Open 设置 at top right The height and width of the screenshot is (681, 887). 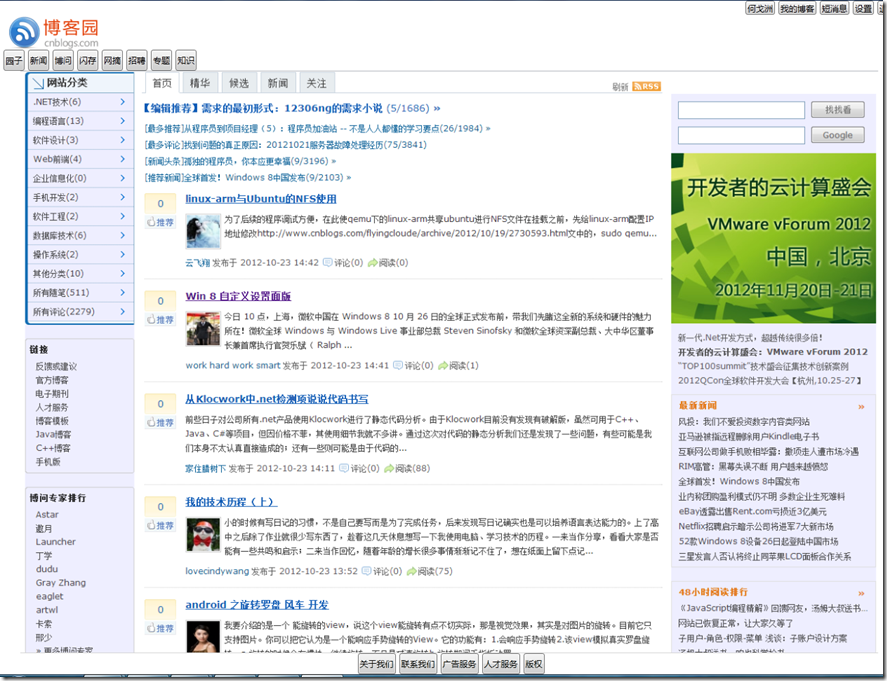click(863, 8)
